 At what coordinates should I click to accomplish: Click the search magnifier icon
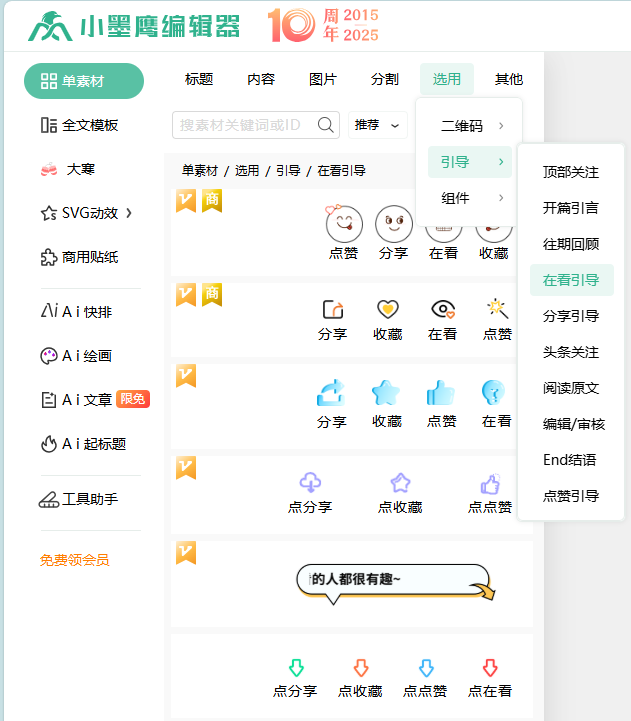[x=326, y=125]
